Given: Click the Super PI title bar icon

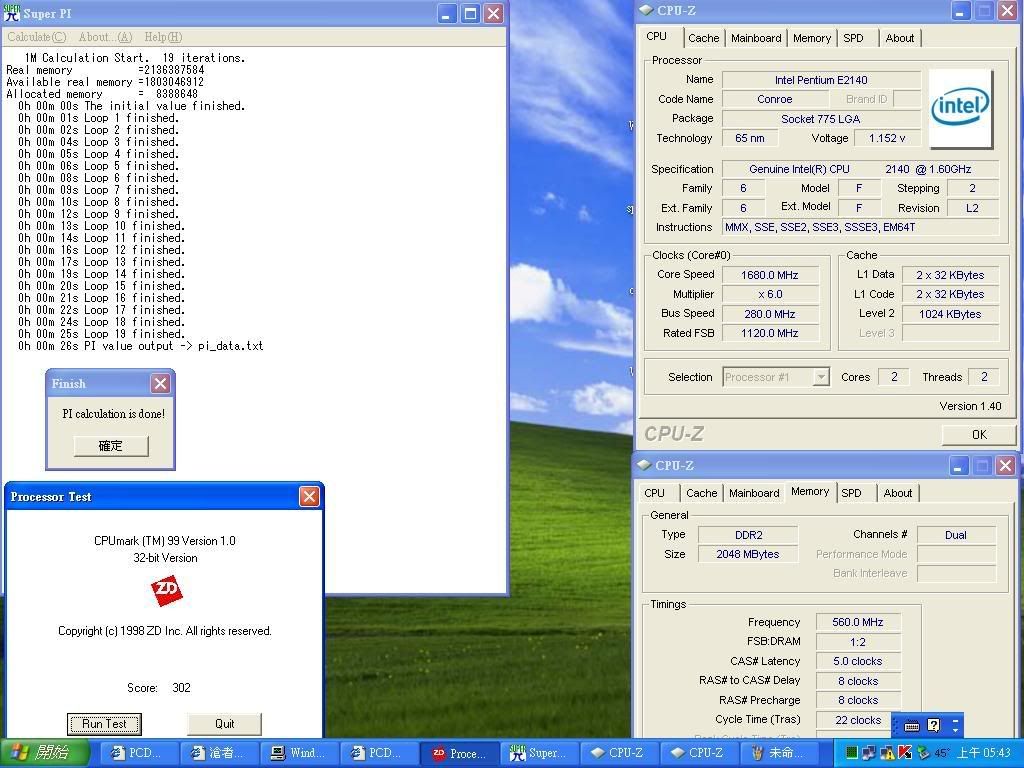Looking at the screenshot, I should click(x=12, y=14).
